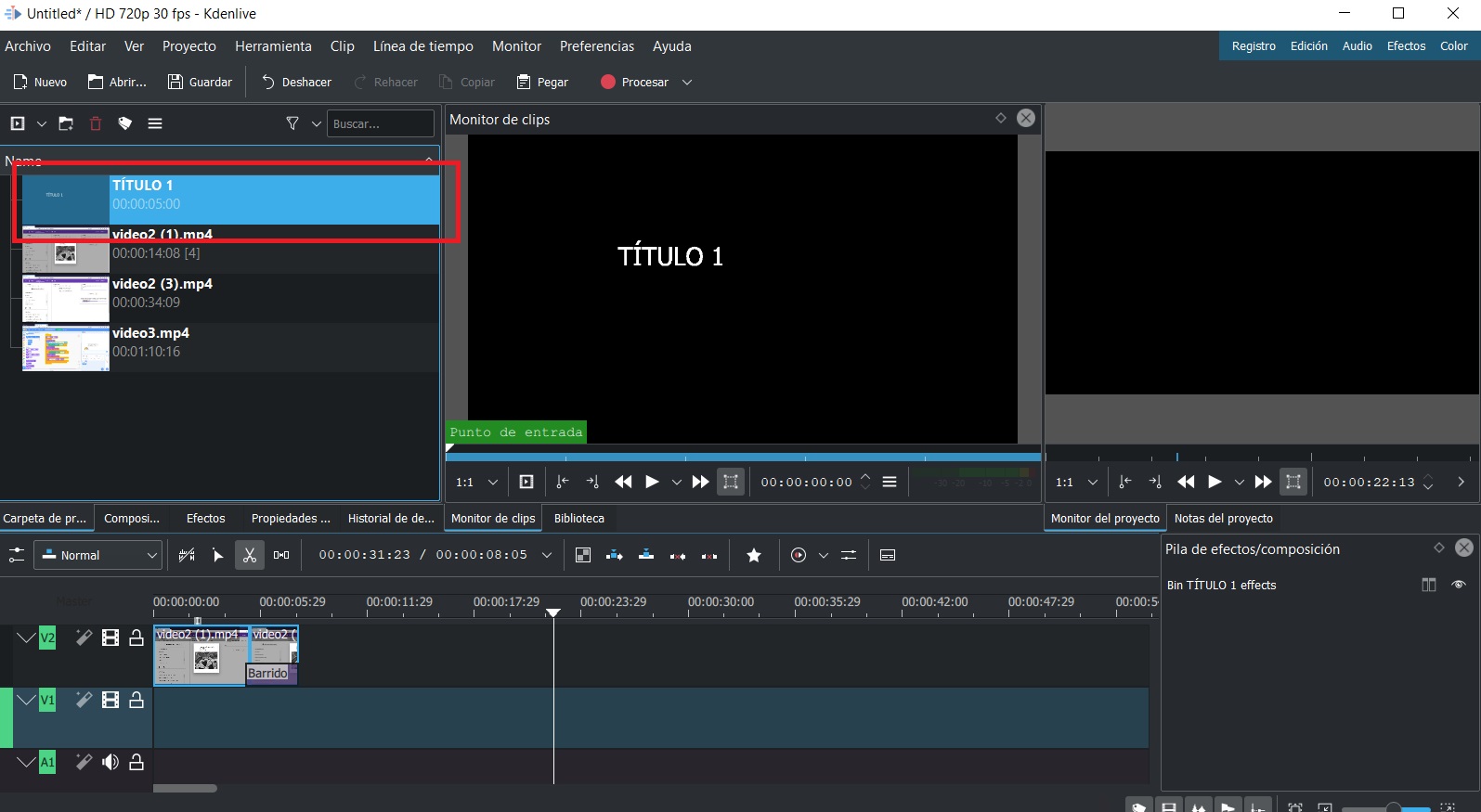Viewport: 1481px width, 812px height.
Task: Click the lift timeline zone icon
Action: (x=709, y=556)
